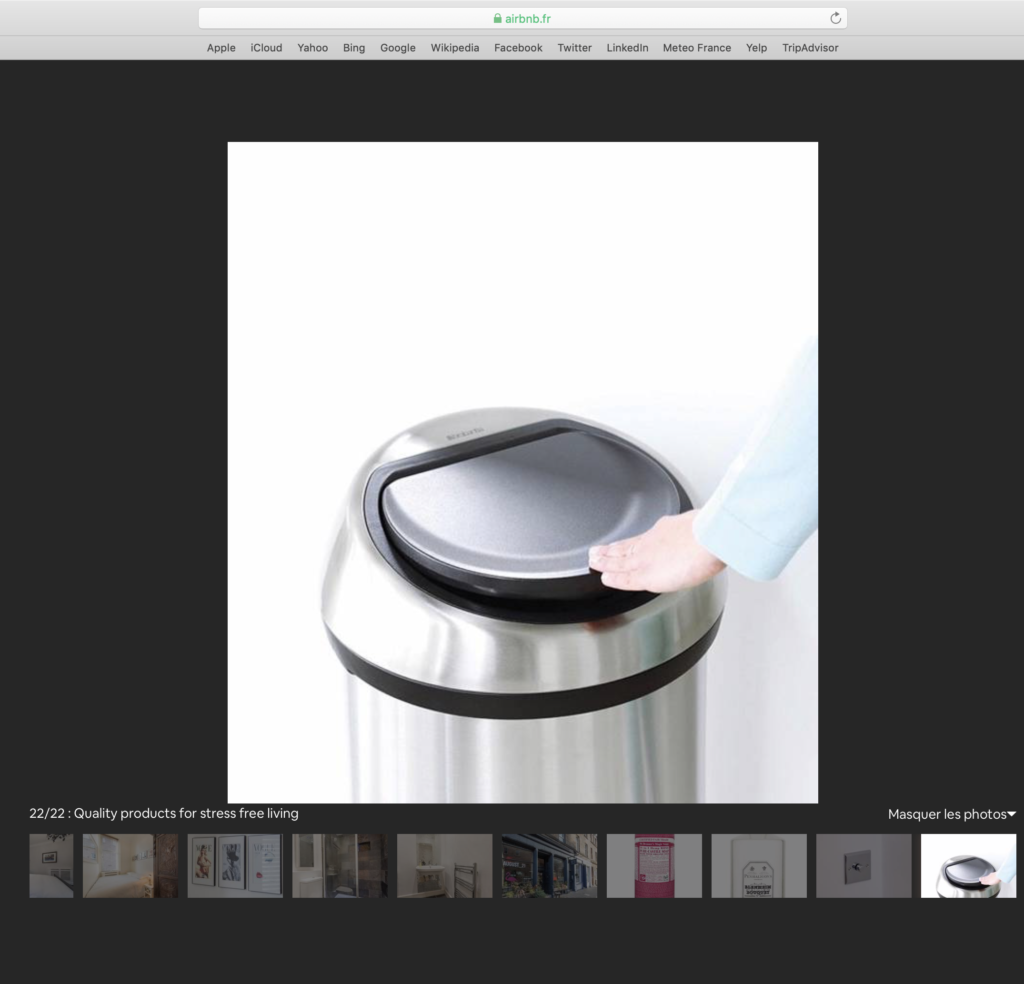Go to the TripAdvisor bookmark

pyautogui.click(x=810, y=48)
